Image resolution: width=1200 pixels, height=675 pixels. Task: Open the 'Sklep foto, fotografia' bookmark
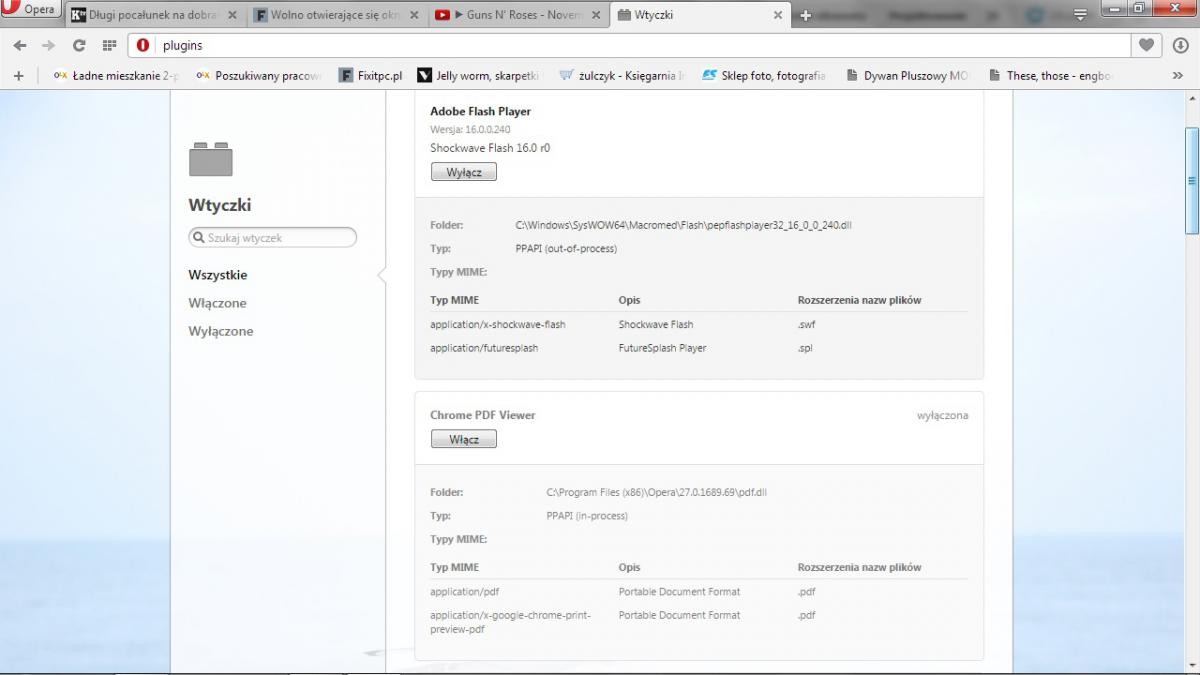[x=764, y=75]
